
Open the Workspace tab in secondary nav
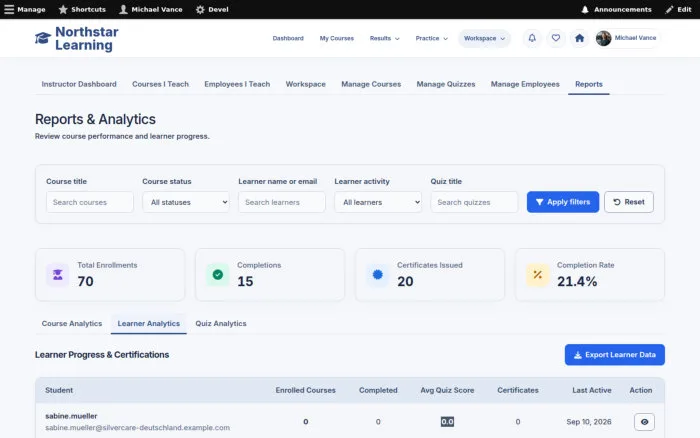pos(306,84)
